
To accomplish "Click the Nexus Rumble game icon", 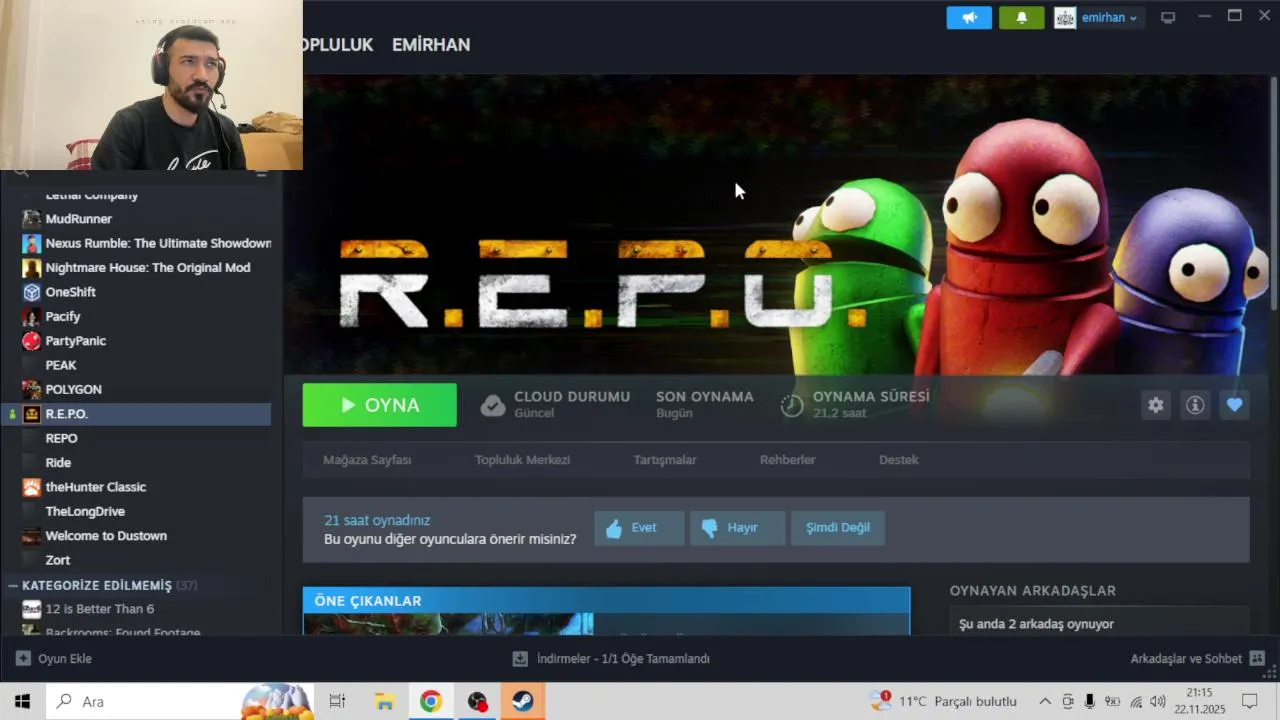I will (32, 243).
